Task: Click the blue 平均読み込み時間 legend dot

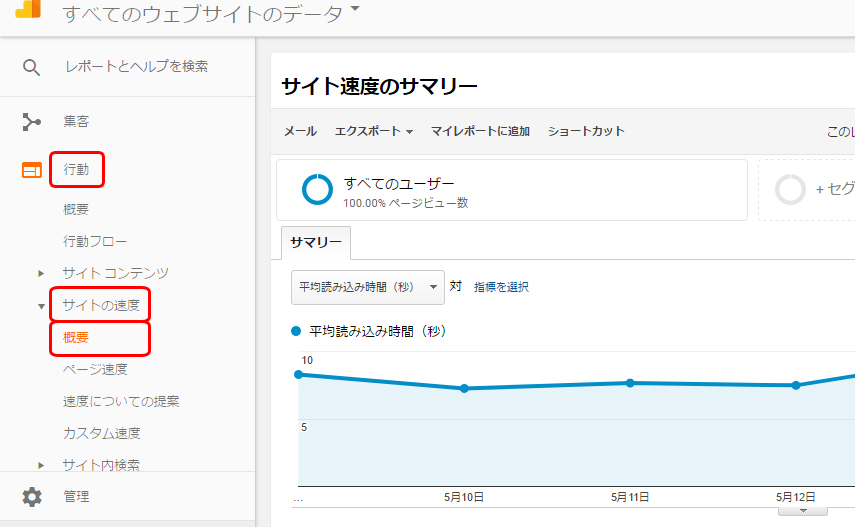Action: tap(296, 331)
